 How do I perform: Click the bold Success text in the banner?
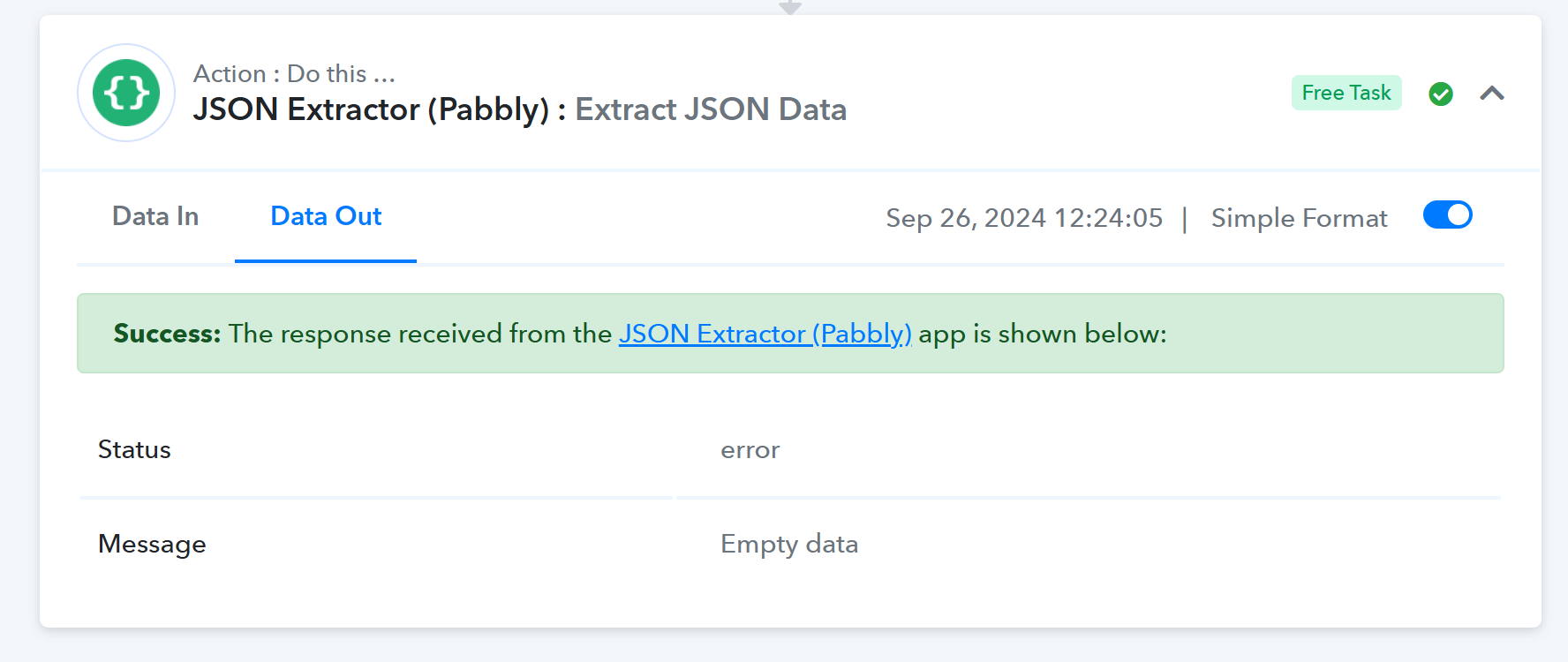coord(167,334)
